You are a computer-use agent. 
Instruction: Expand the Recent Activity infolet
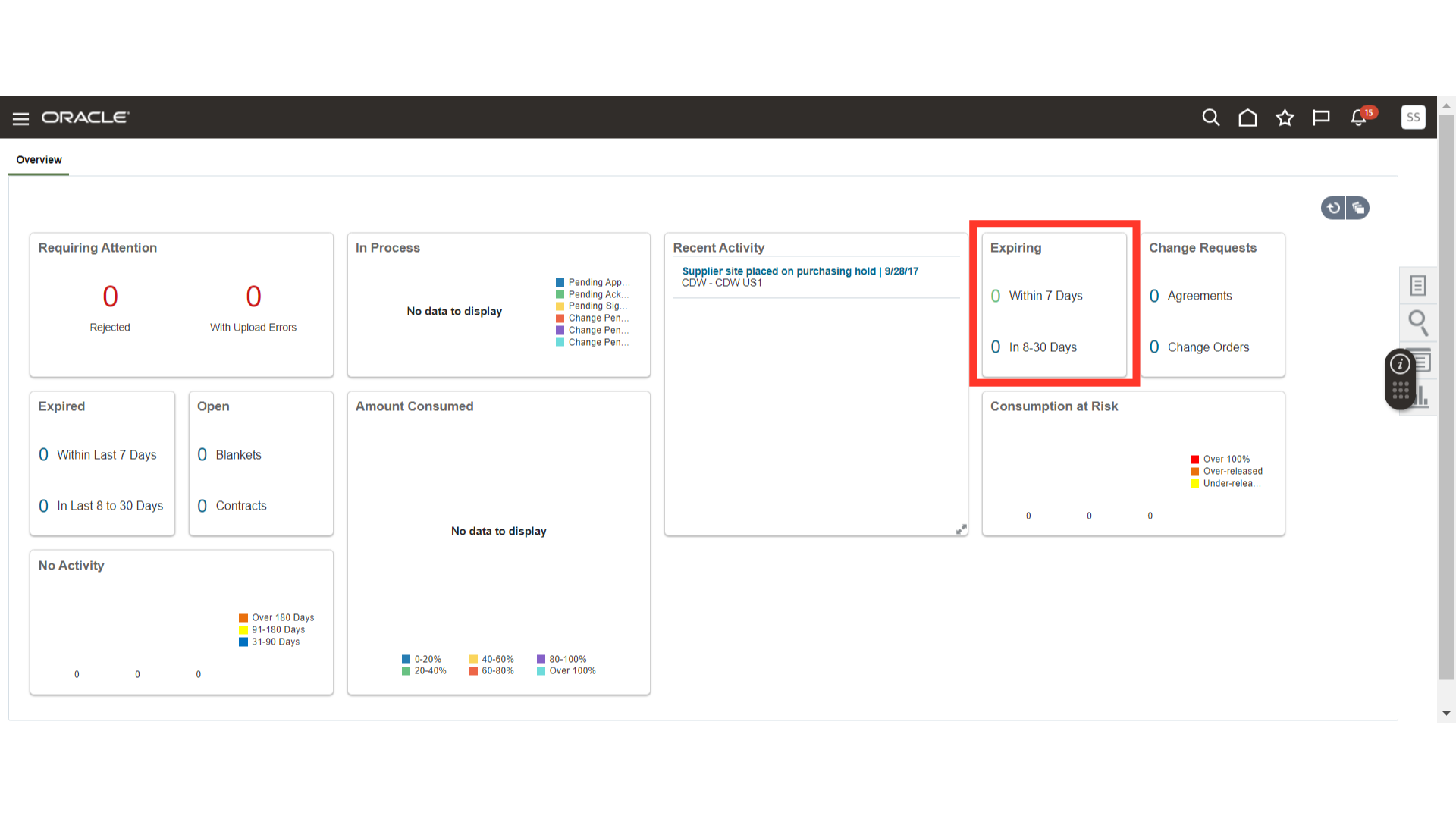click(961, 529)
